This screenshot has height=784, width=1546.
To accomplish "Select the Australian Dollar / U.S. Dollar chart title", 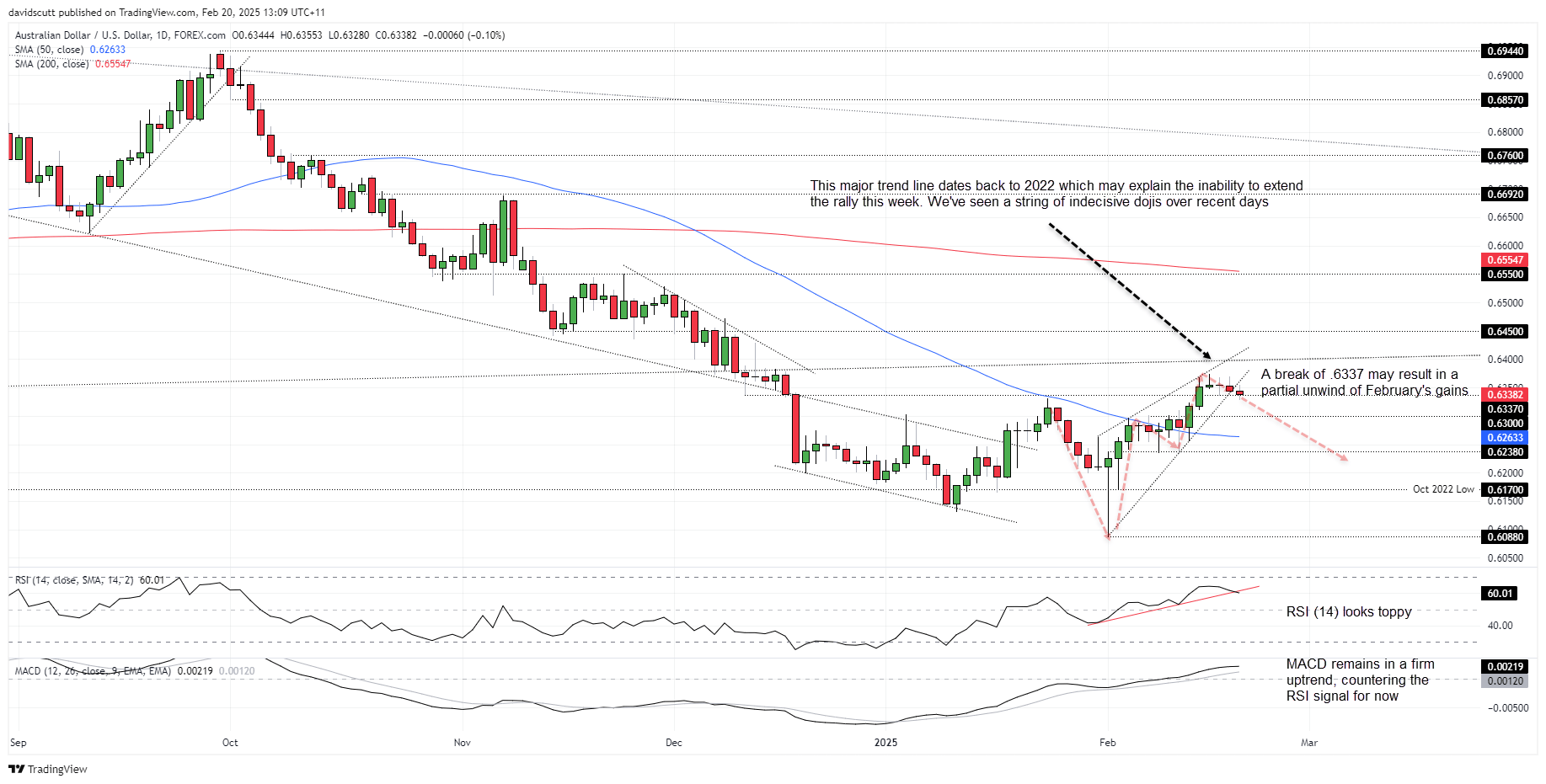I will pyautogui.click(x=120, y=35).
